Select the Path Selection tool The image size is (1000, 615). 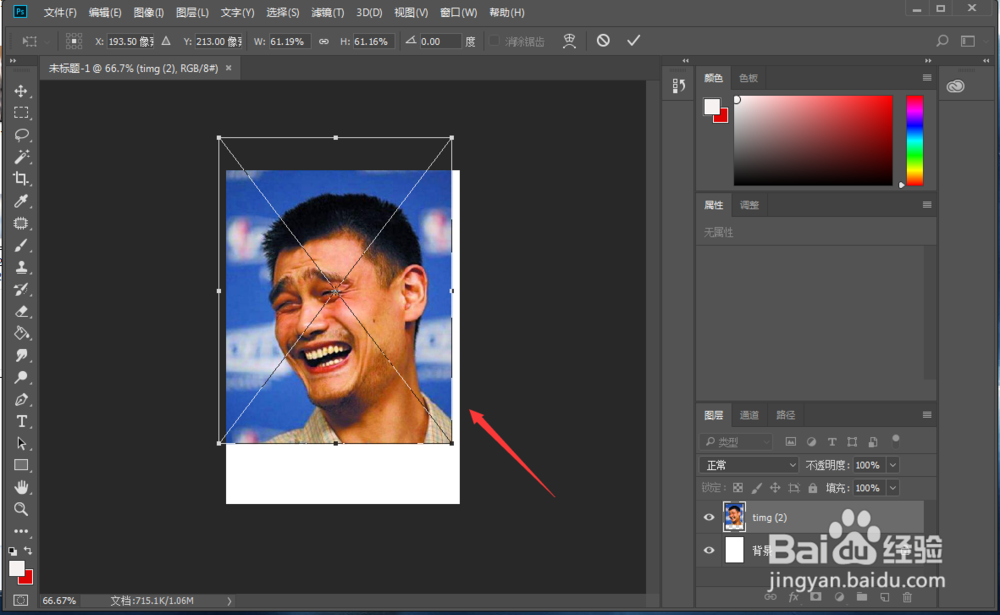click(x=21, y=443)
